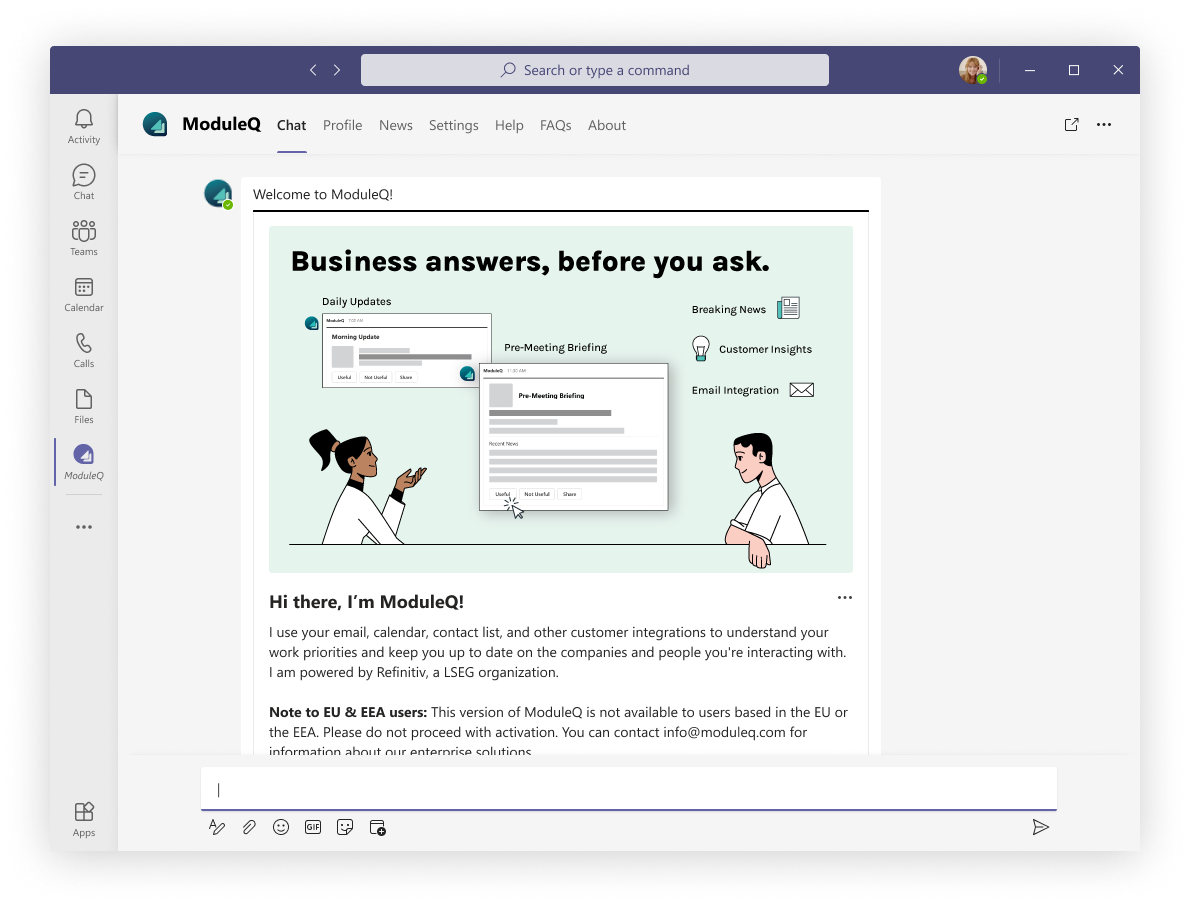Open the Apps store in the sidebar
1190x905 pixels.
pyautogui.click(x=83, y=820)
